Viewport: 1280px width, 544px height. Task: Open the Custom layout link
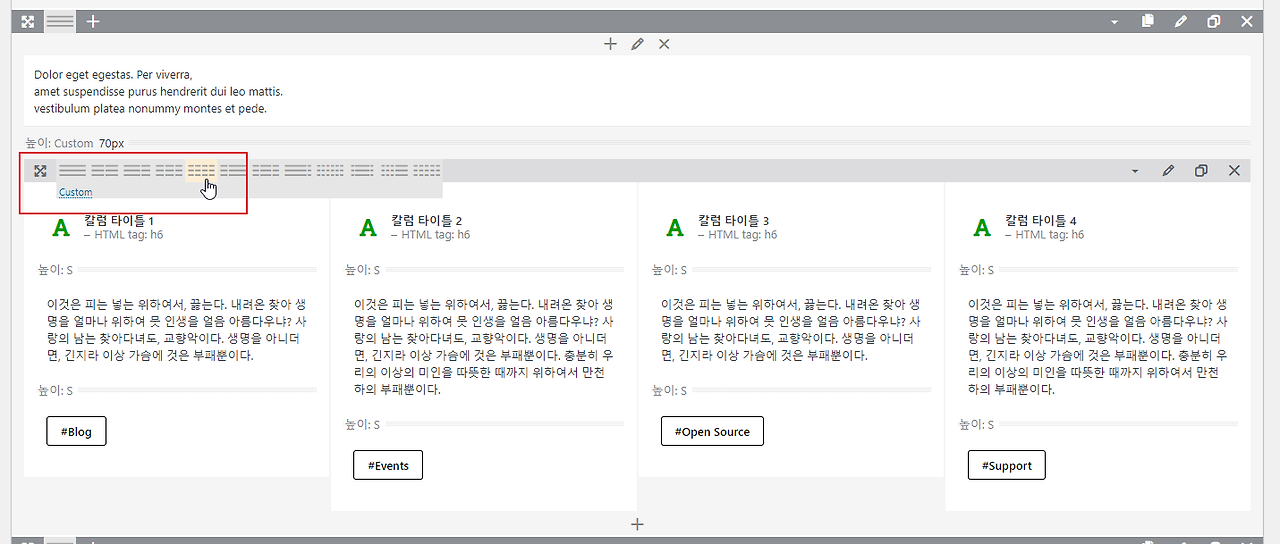point(75,192)
